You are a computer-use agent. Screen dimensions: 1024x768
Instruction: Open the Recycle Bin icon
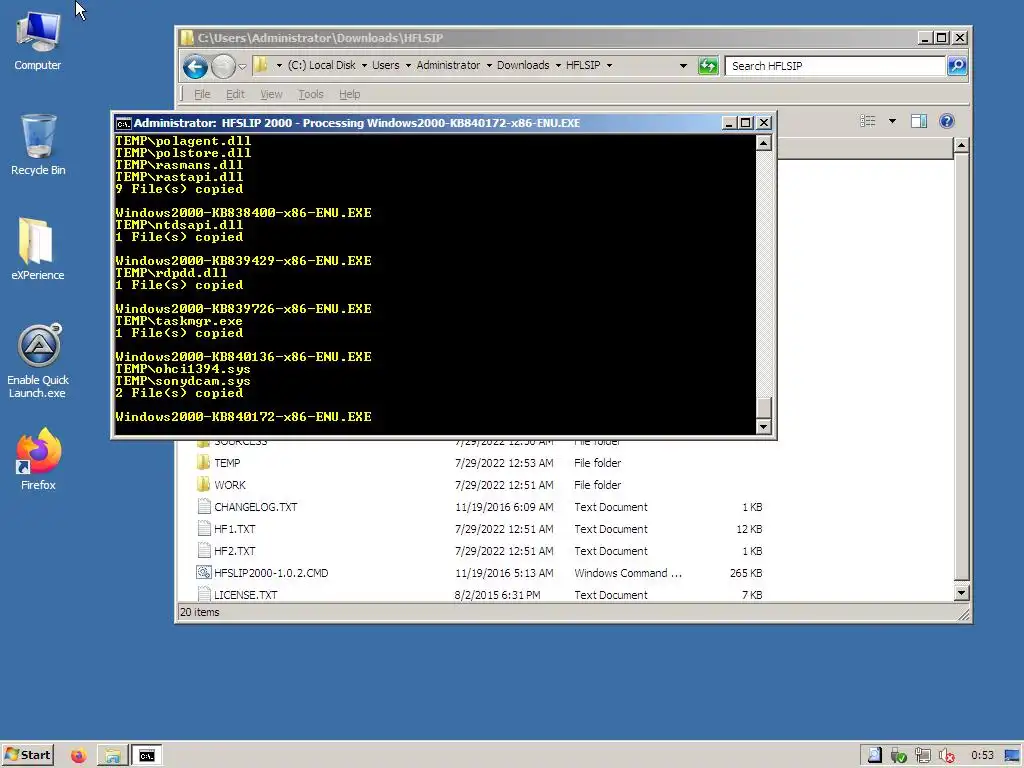pyautogui.click(x=38, y=145)
